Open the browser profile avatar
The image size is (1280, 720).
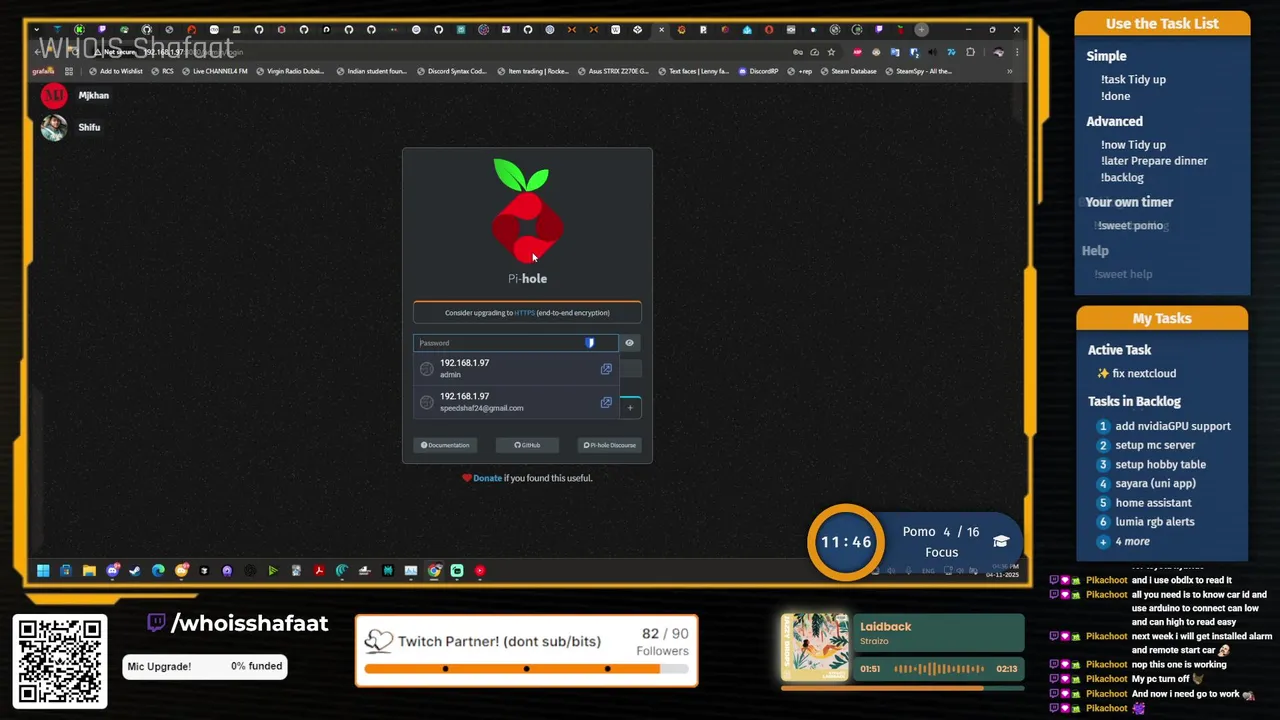(x=998, y=52)
